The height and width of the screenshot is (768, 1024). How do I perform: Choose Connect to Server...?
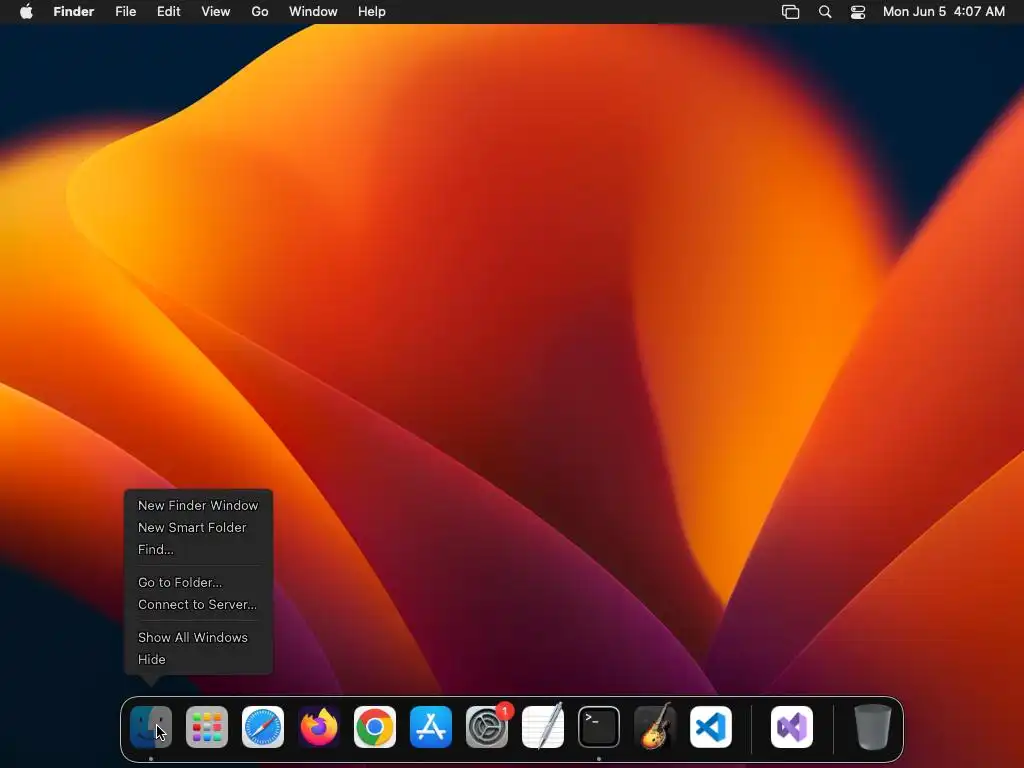tap(198, 605)
